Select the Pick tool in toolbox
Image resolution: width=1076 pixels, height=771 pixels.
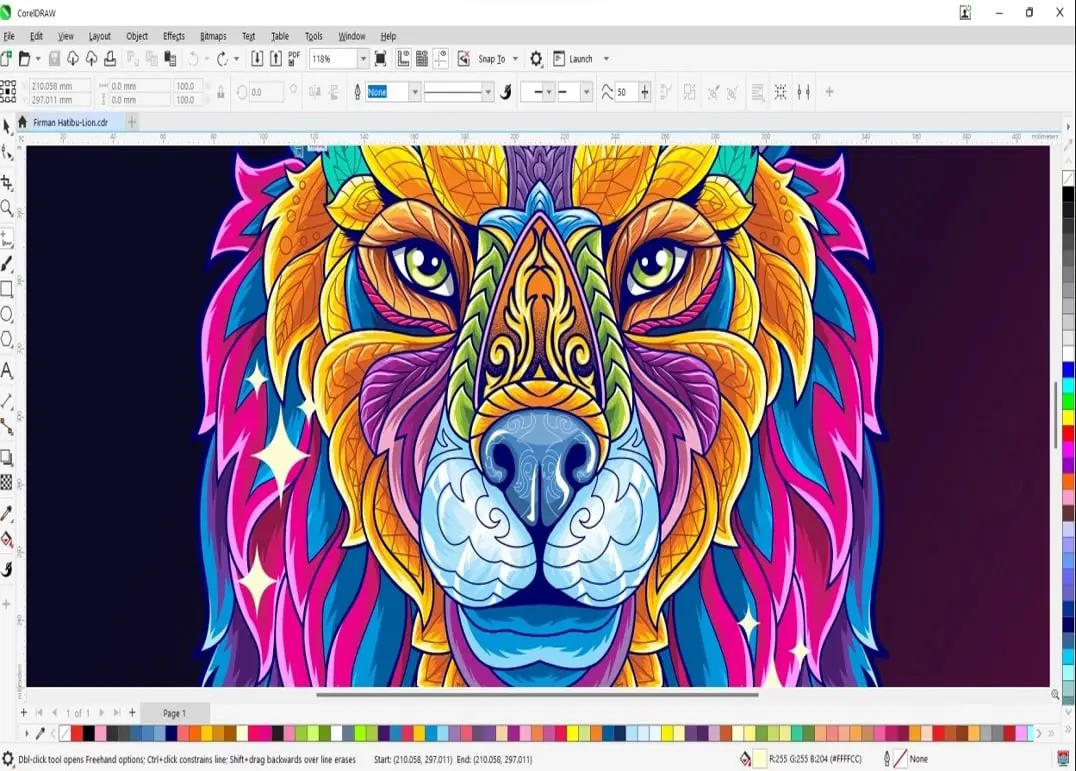tap(7, 126)
